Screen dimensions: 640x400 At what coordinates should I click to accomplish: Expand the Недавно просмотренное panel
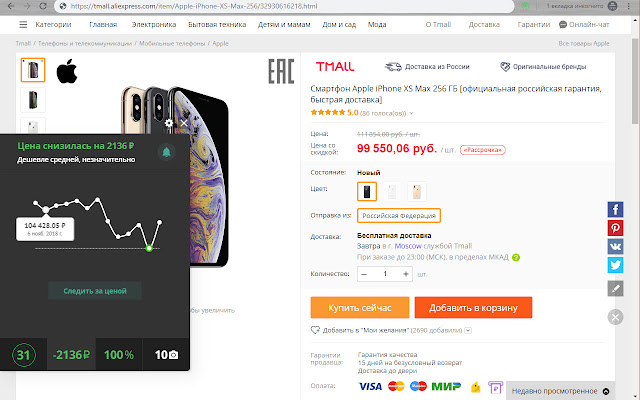(x=560, y=391)
